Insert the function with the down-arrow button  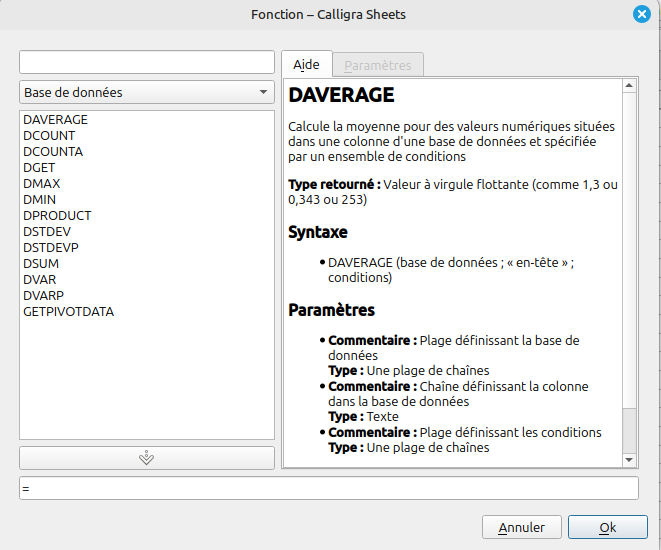pyautogui.click(x=147, y=458)
